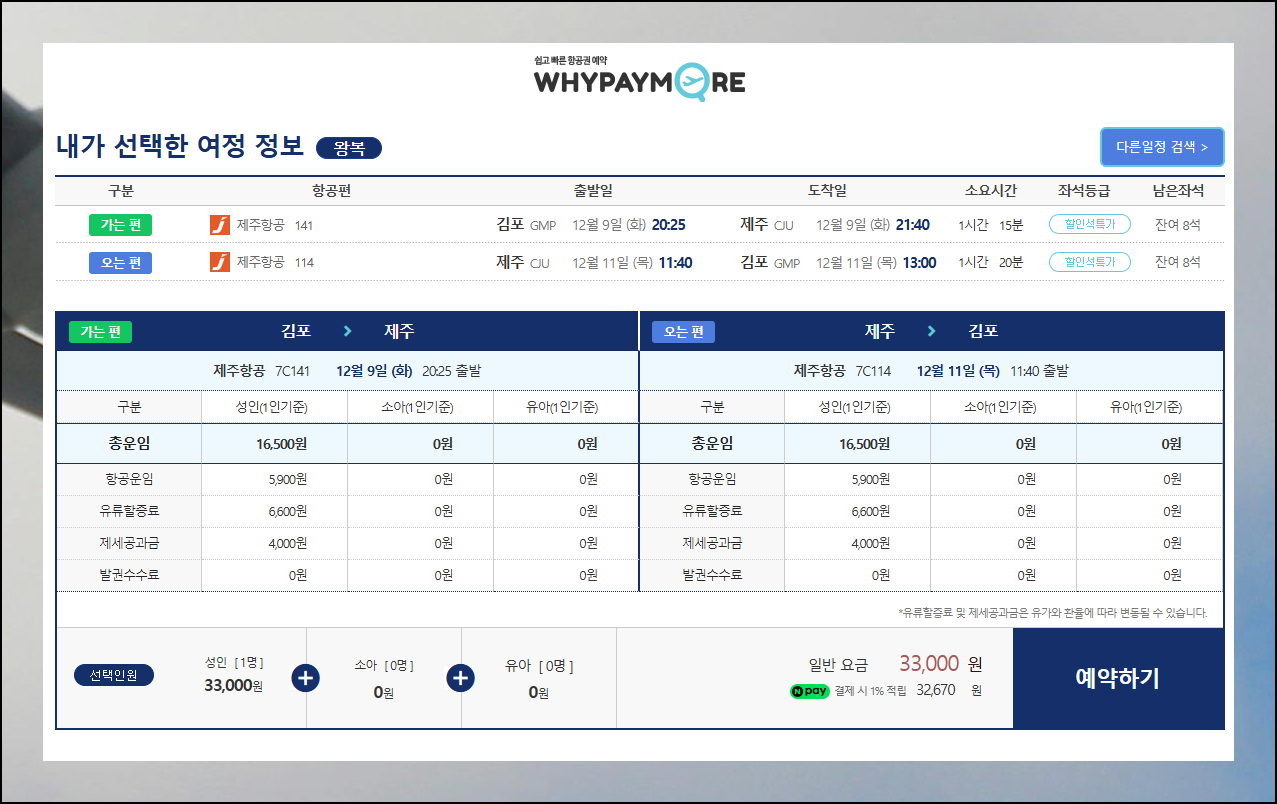This screenshot has height=804, width=1277.
Task: Click the 가는 편 tag in fare table header
Action: [100, 332]
